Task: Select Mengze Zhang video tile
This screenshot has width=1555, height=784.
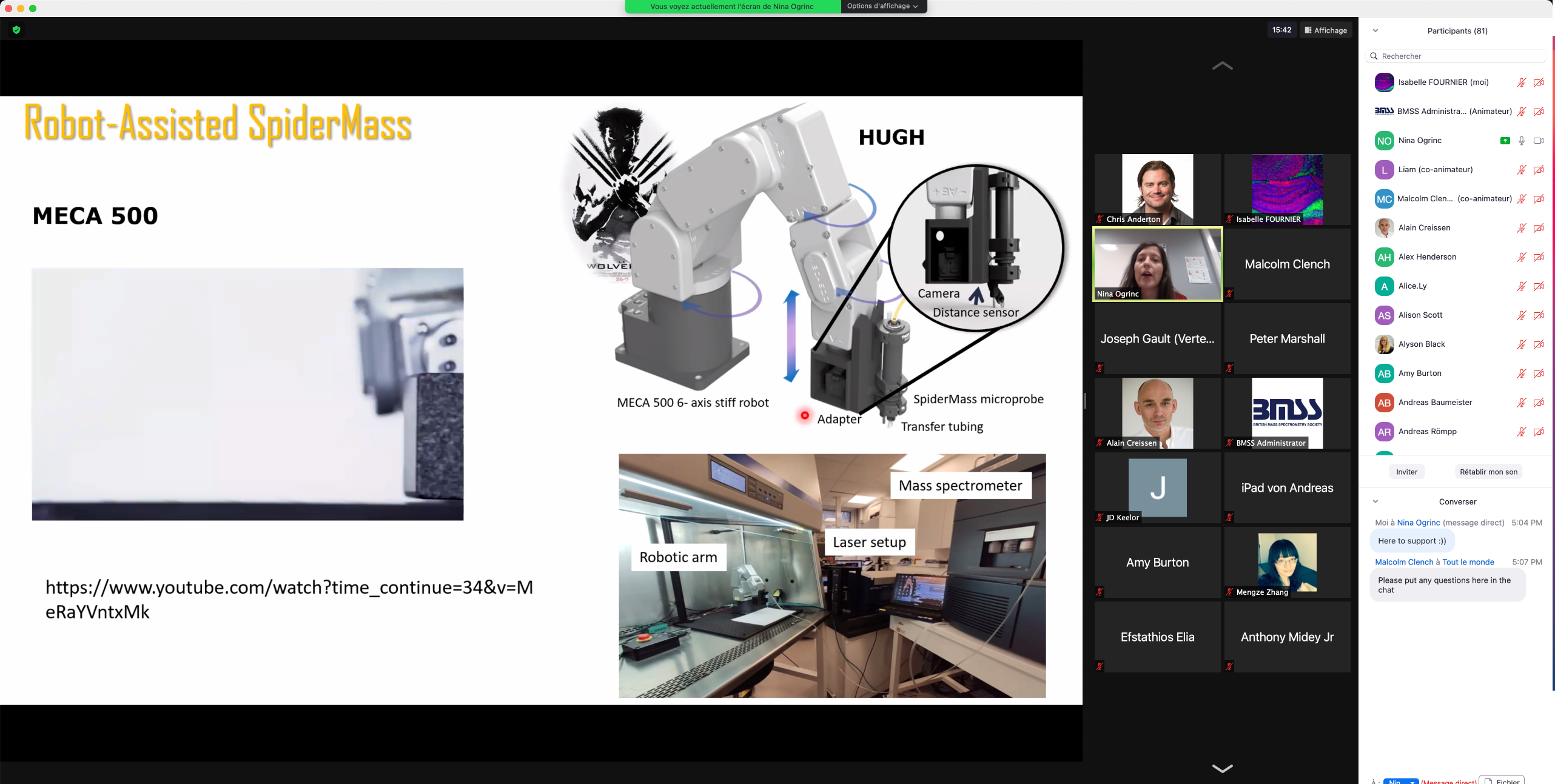Action: click(1287, 562)
